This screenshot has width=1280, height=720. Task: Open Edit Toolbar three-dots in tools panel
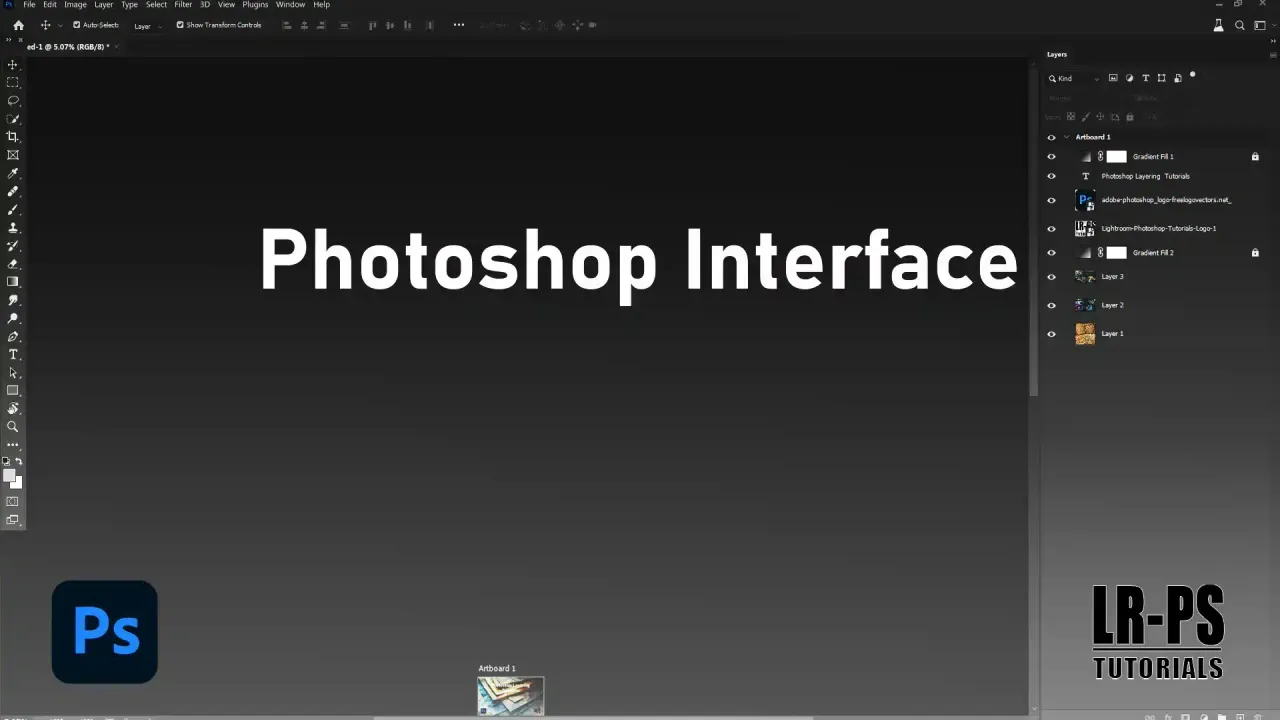13,445
